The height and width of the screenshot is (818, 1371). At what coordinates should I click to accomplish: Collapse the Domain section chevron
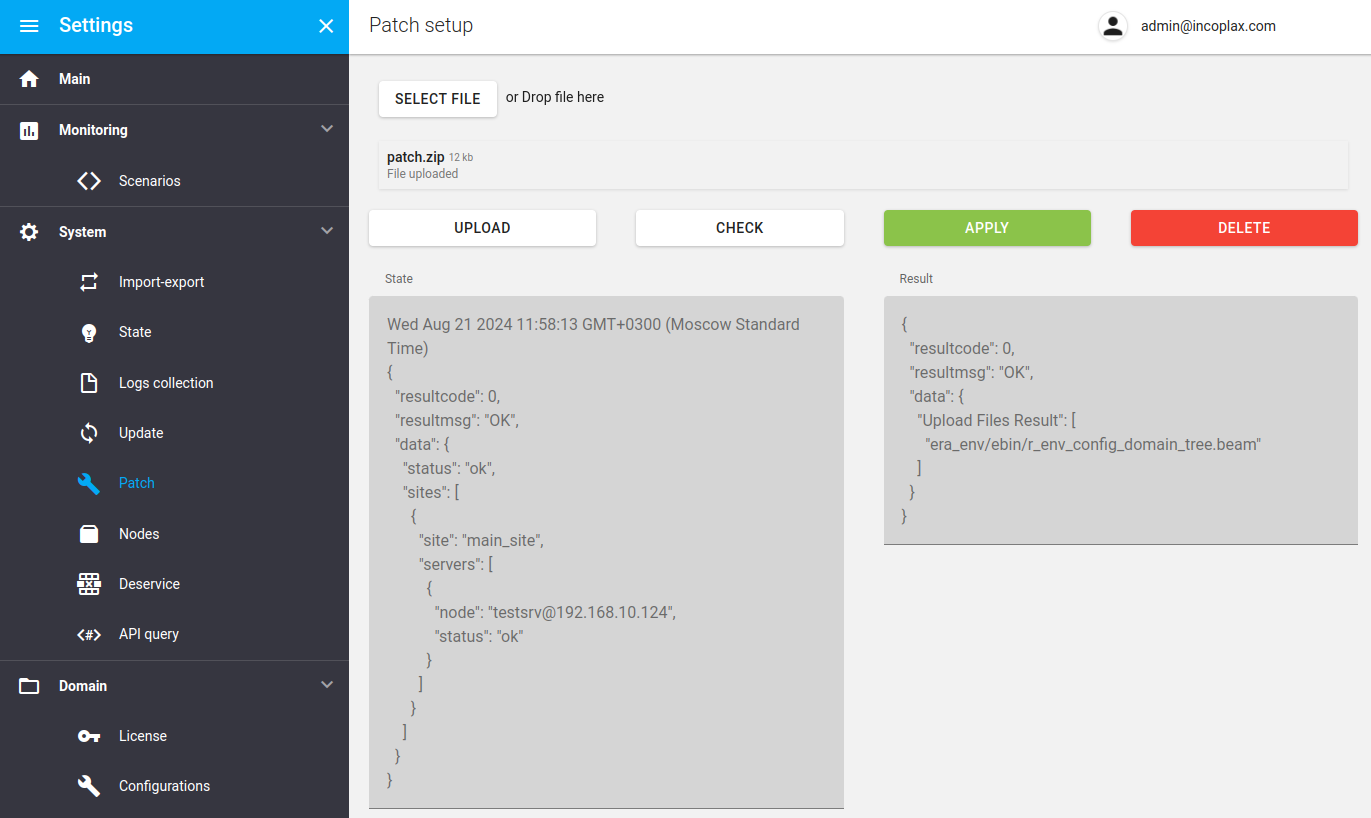pyautogui.click(x=326, y=685)
